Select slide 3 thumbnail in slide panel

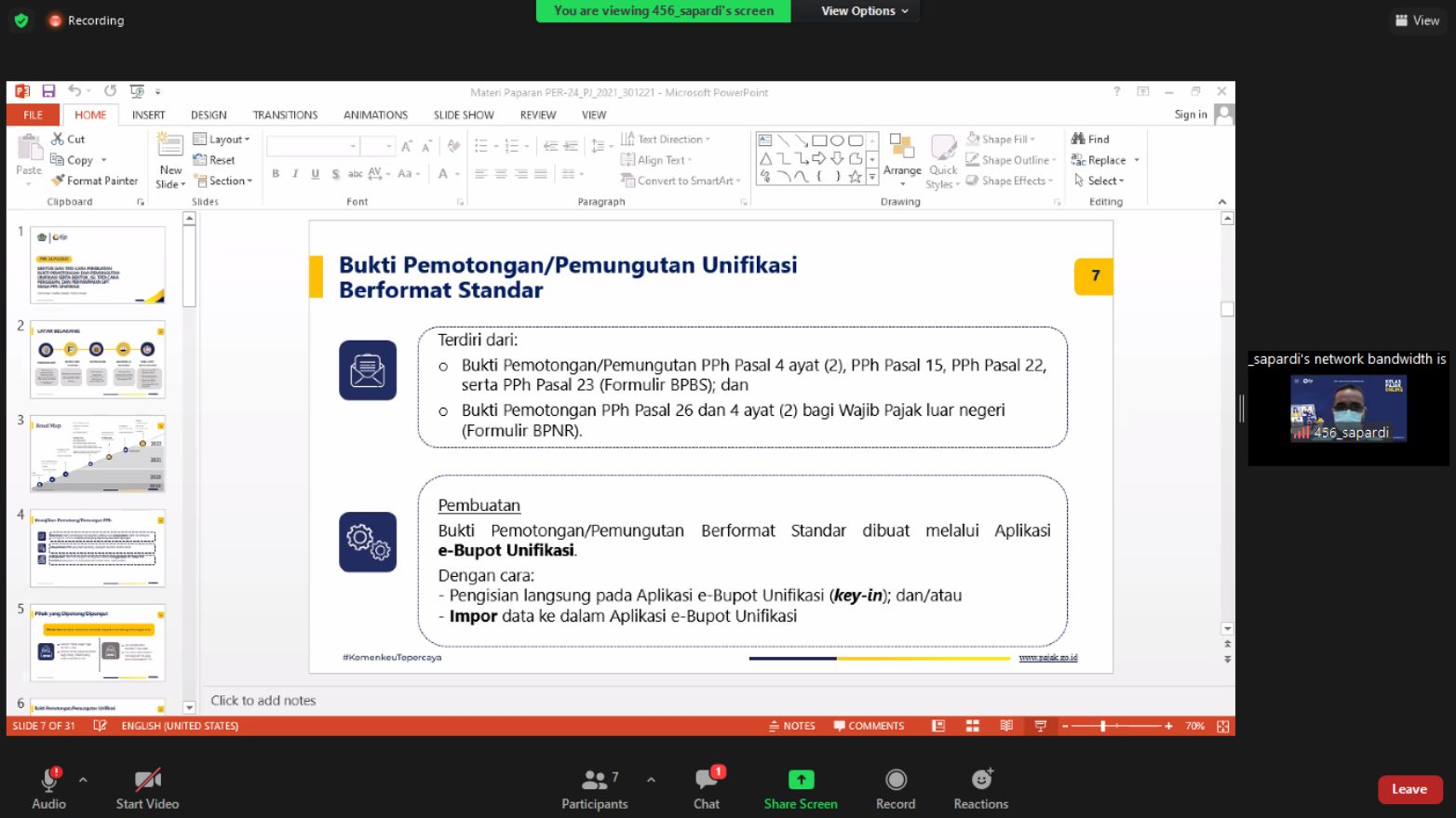tap(98, 453)
